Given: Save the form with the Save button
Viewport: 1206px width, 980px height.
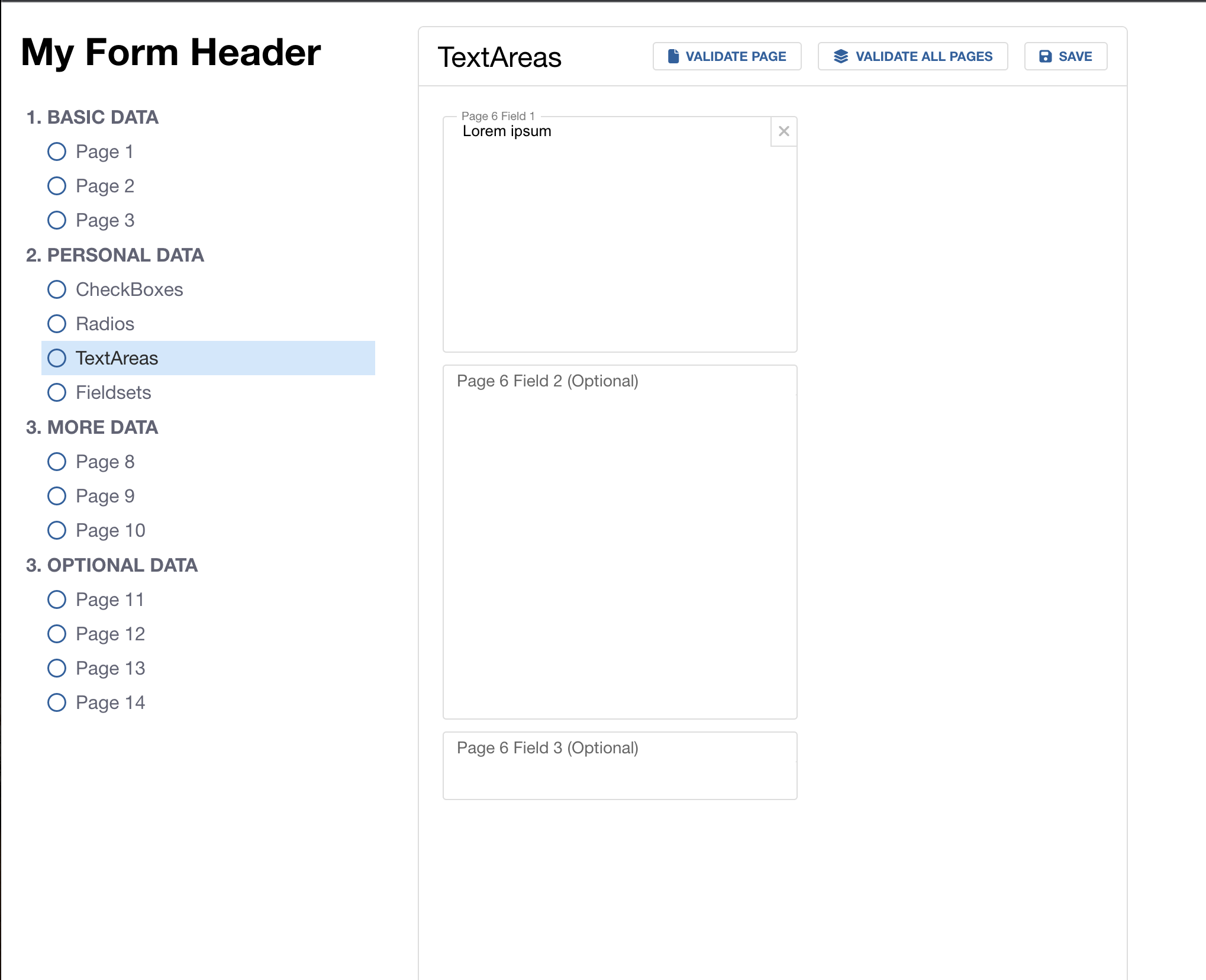Looking at the screenshot, I should (1066, 56).
